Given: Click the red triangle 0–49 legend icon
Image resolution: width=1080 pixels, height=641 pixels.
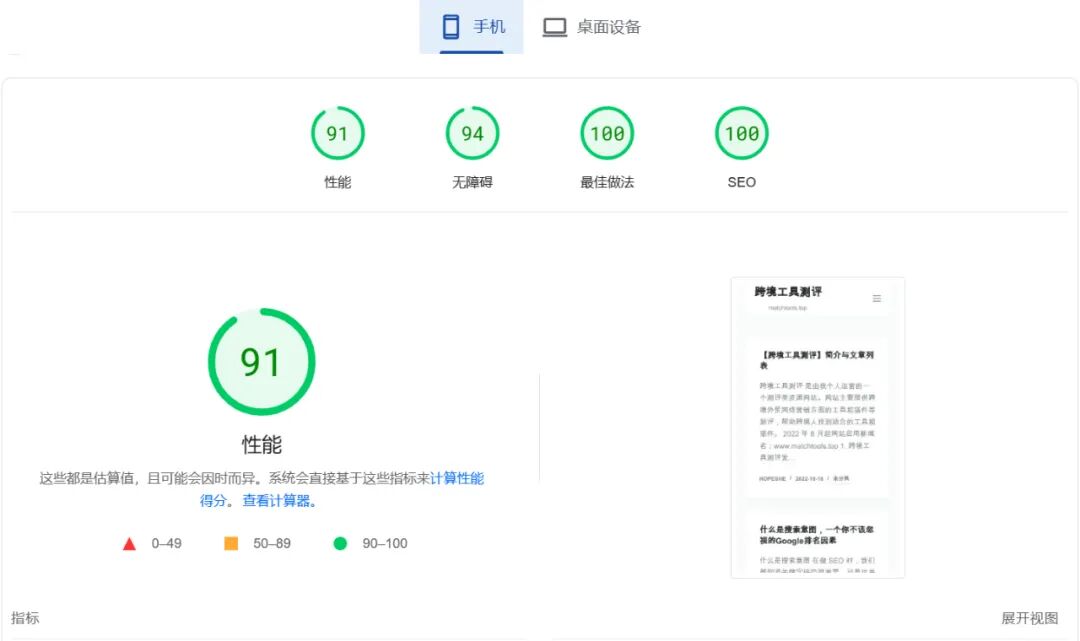Looking at the screenshot, I should (x=129, y=543).
